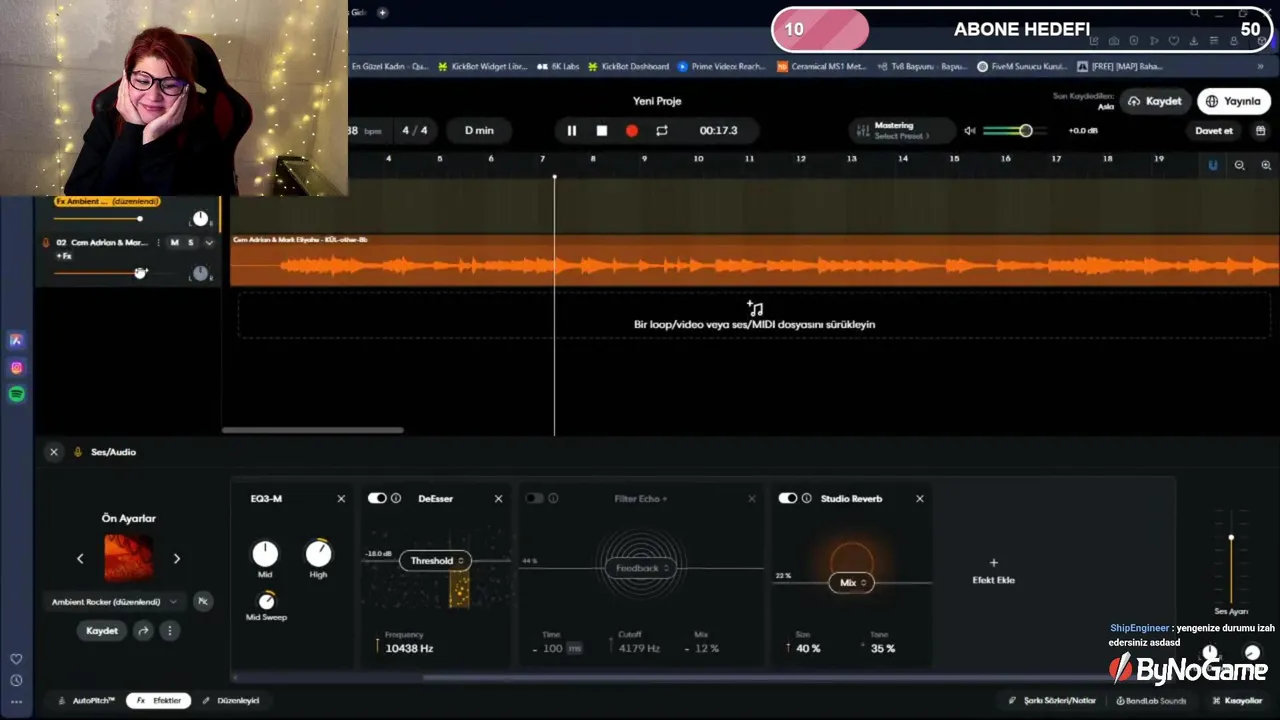This screenshot has height=720, width=1280.
Task: Click timeline ruler at bar 10
Action: click(698, 159)
